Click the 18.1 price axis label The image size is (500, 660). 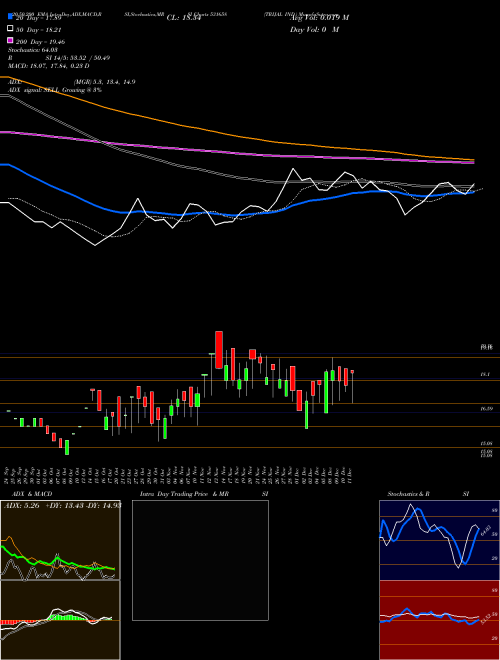(x=485, y=374)
